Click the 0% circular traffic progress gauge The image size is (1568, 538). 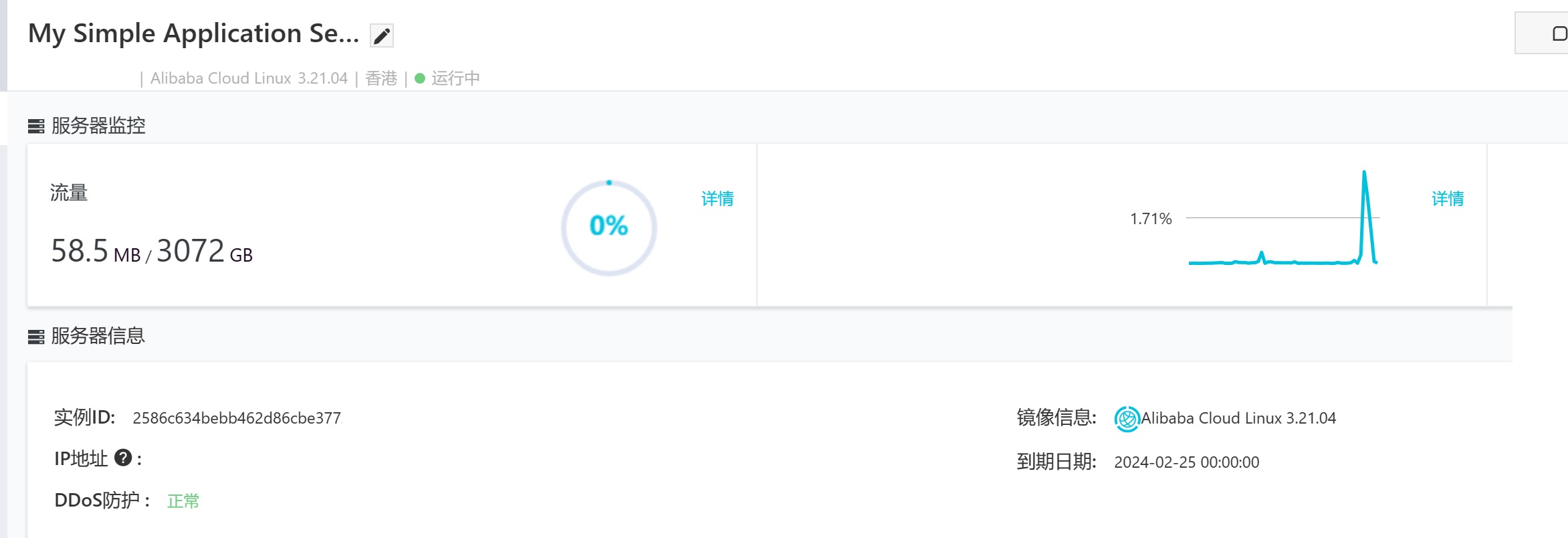[608, 228]
